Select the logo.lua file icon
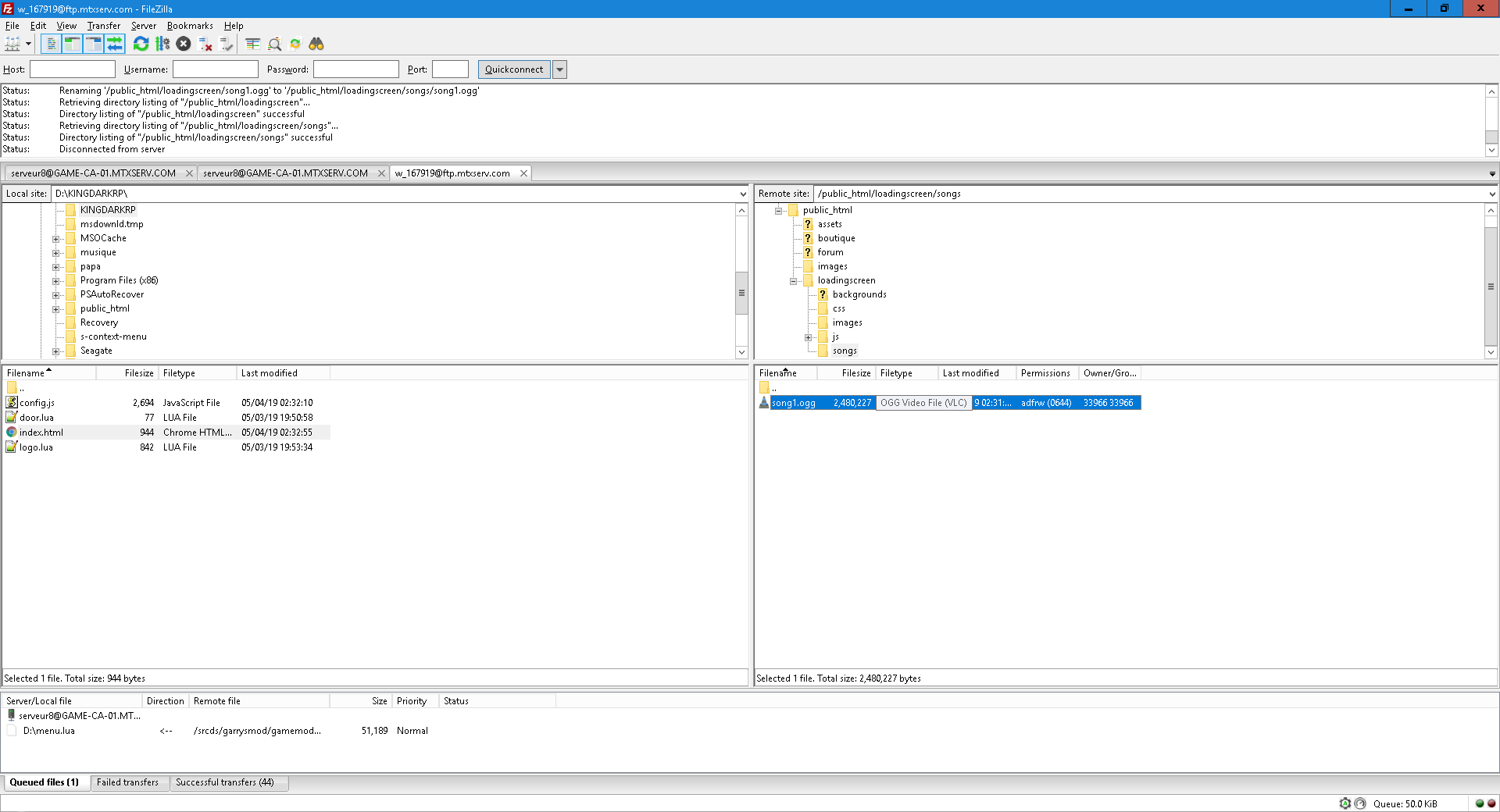The image size is (1500, 812). 12,447
